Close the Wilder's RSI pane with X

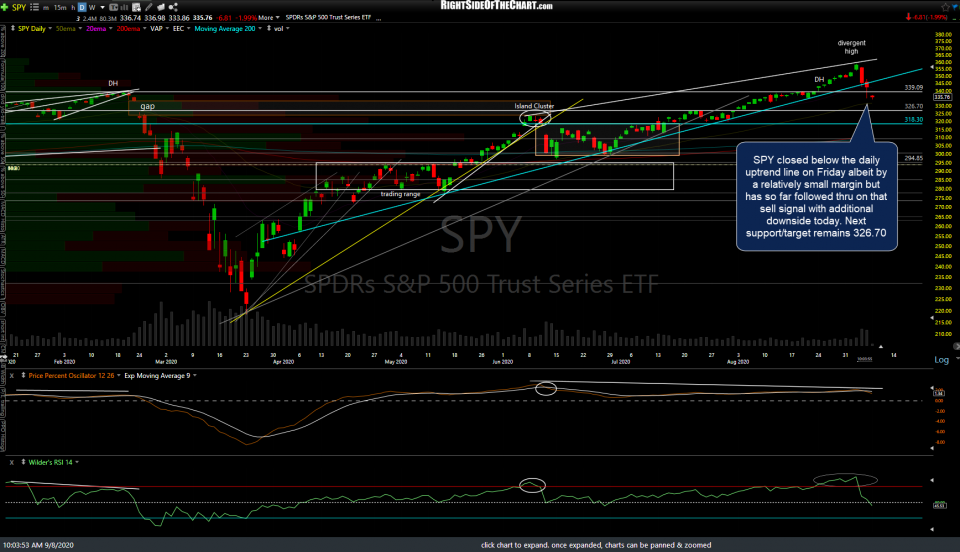[12, 463]
